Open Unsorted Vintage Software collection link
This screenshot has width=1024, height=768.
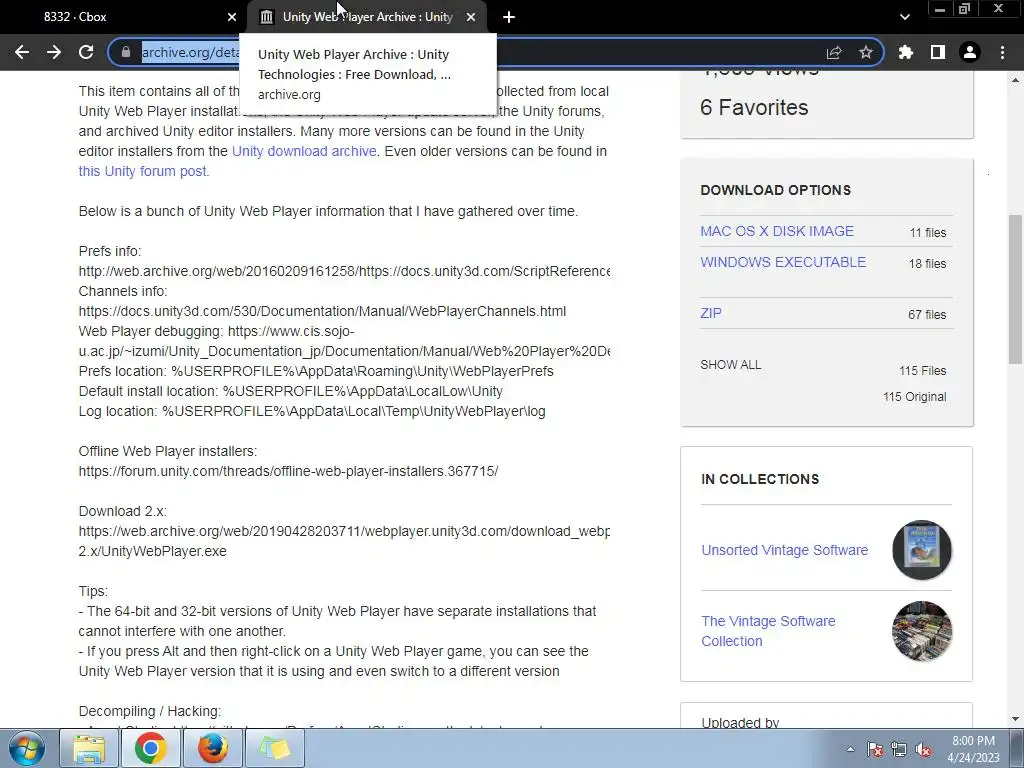(x=784, y=550)
